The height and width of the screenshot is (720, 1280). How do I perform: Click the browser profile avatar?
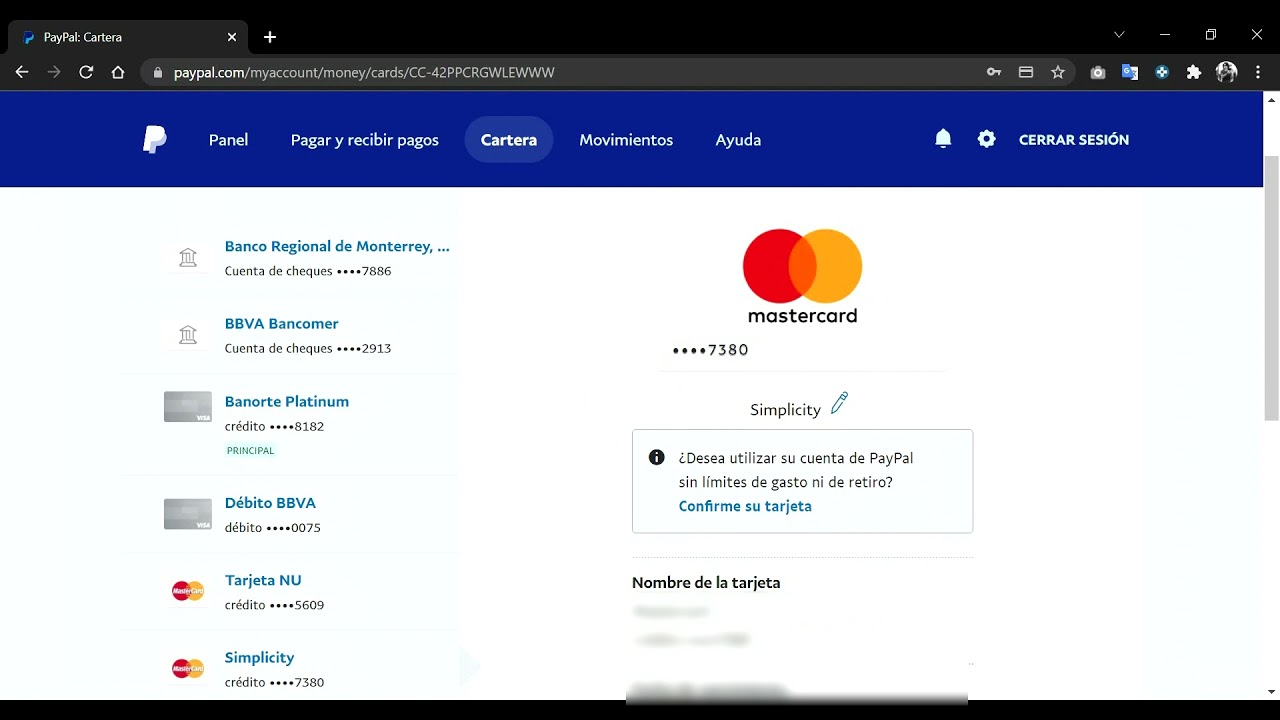(x=1226, y=72)
